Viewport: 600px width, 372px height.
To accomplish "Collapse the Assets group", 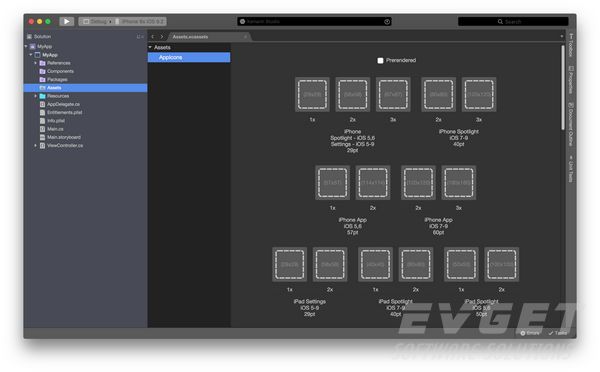I will point(150,47).
